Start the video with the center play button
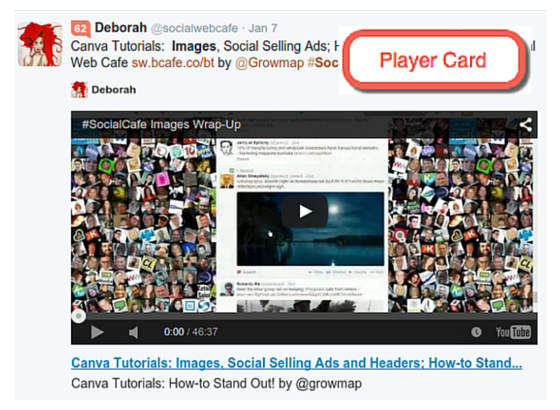Image resolution: width=560 pixels, height=410 pixels. (305, 211)
